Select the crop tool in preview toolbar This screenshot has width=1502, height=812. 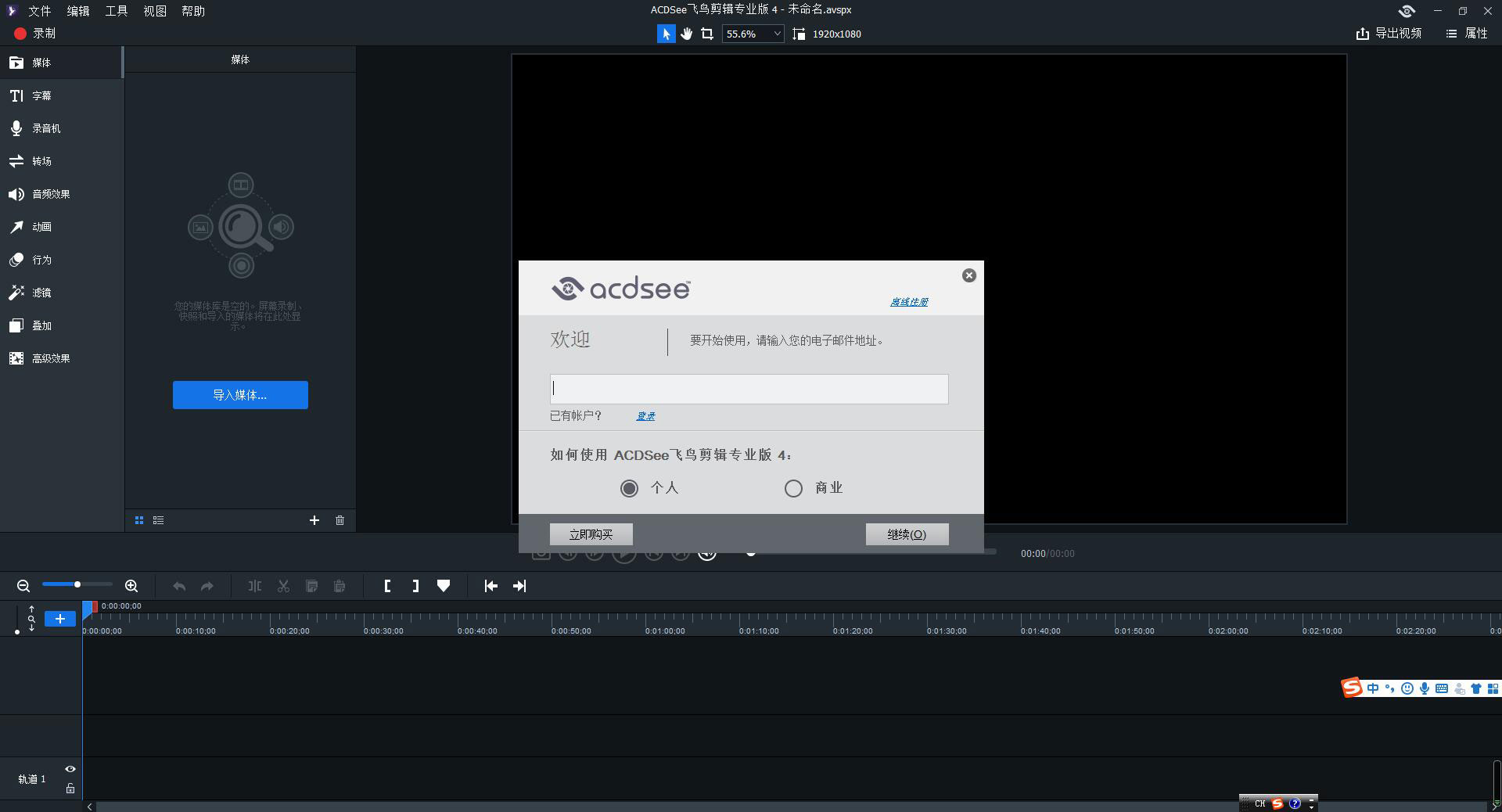point(707,34)
